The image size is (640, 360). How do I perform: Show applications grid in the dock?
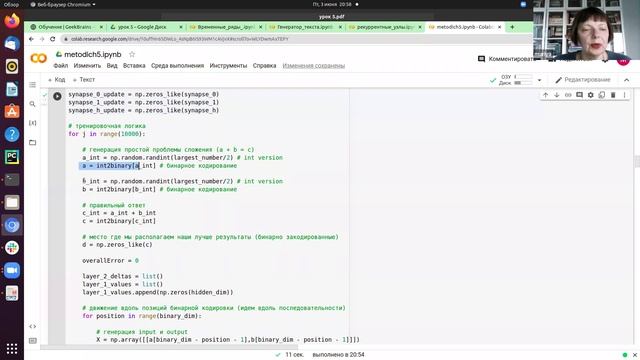[x=12, y=349]
